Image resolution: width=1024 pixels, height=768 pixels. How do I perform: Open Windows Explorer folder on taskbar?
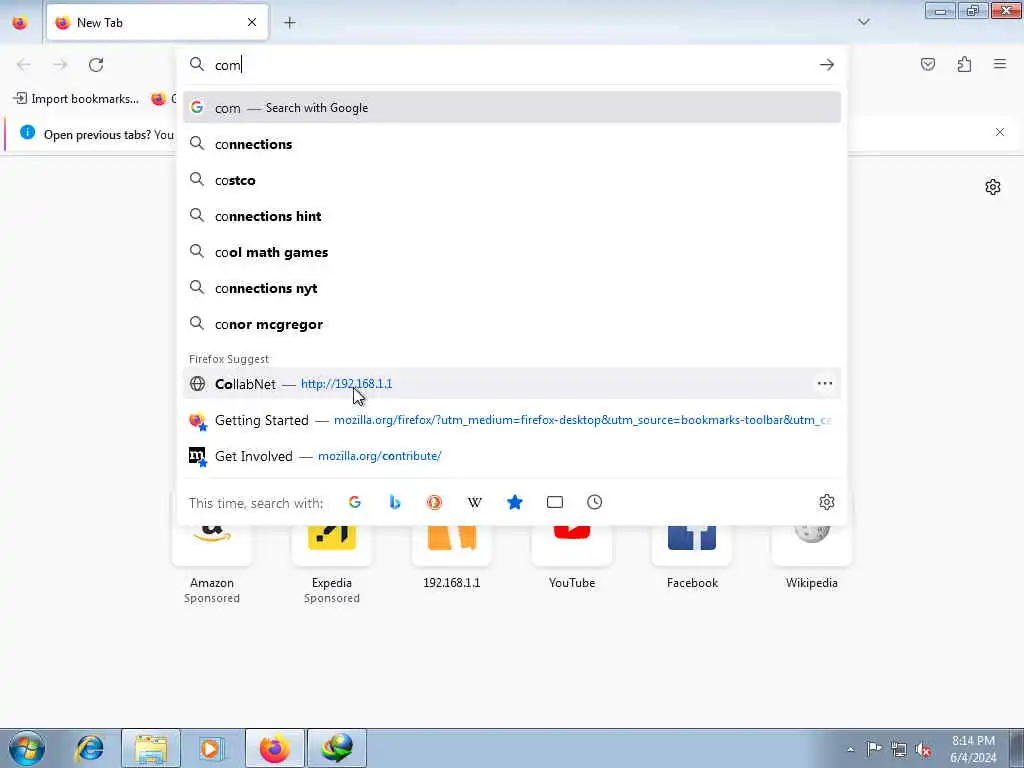coord(151,748)
